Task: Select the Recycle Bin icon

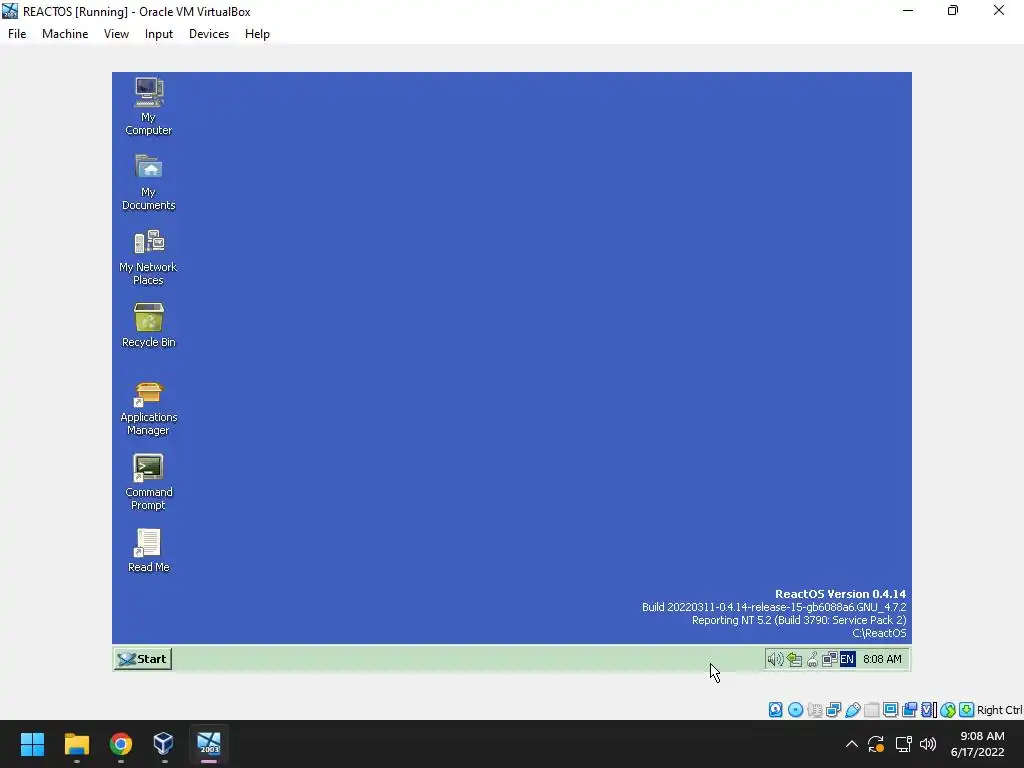Action: pos(148,325)
